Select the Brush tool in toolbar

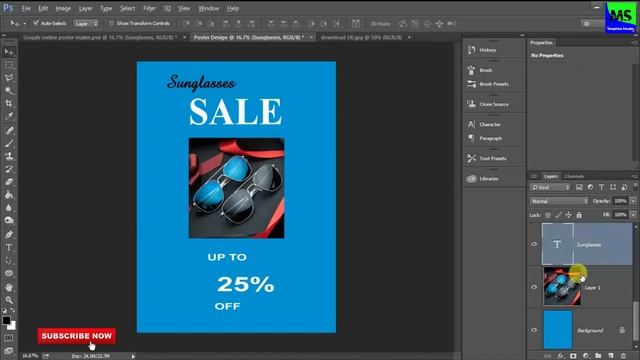tap(9, 143)
